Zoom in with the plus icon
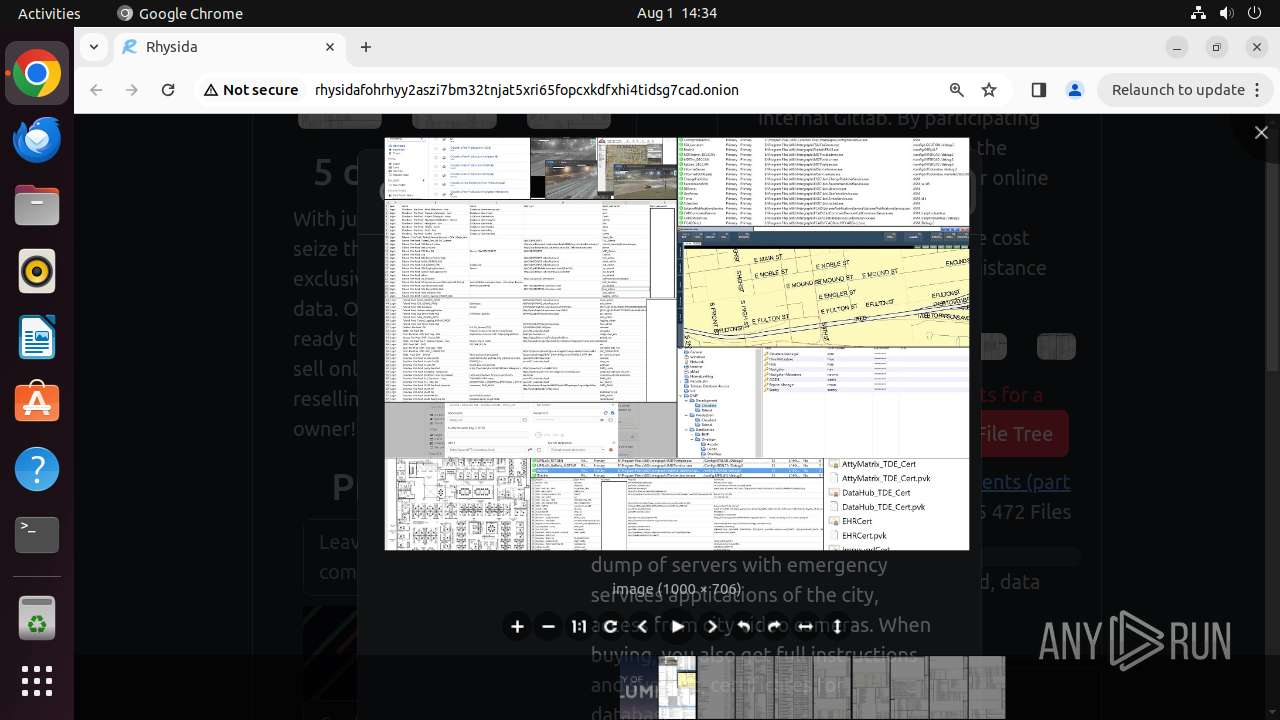The image size is (1280, 720). point(517,627)
